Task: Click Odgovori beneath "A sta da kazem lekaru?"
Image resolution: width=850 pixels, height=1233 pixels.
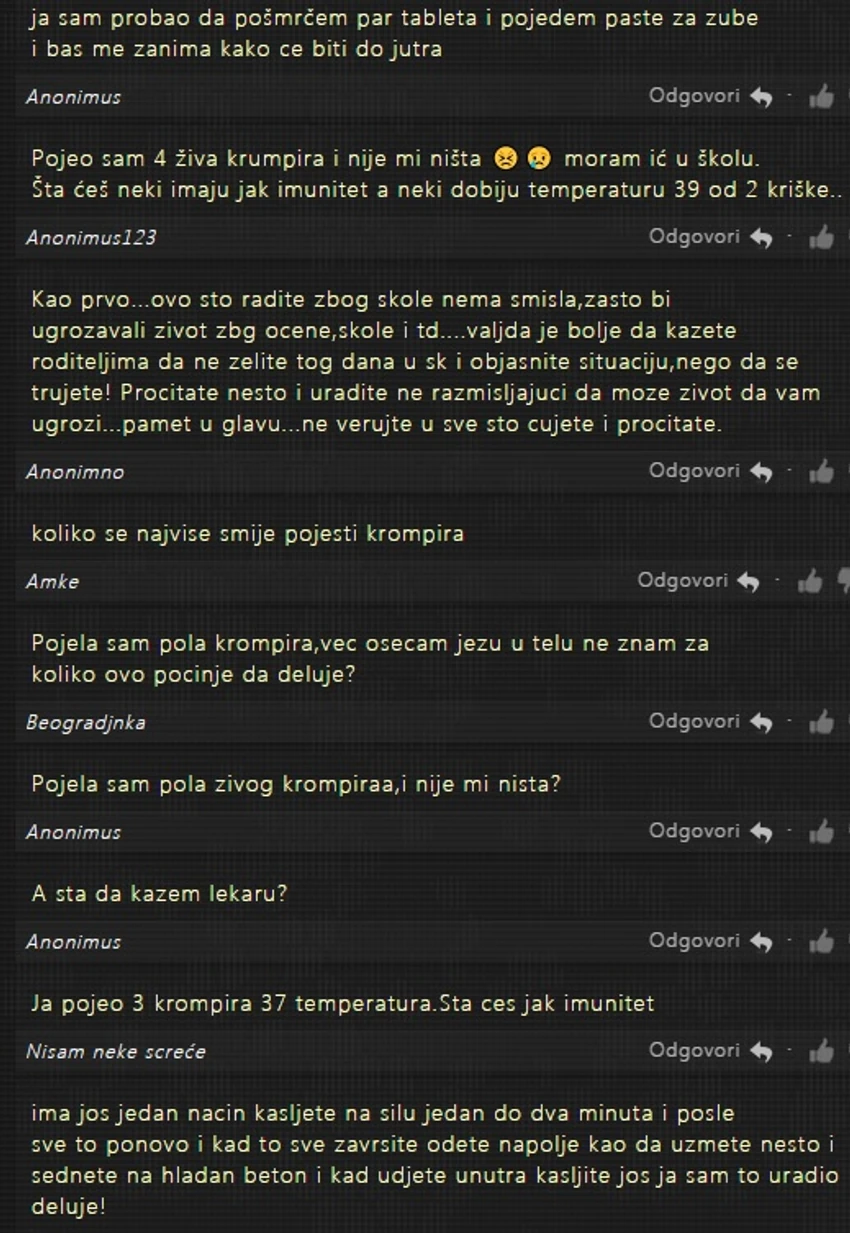Action: 694,940
